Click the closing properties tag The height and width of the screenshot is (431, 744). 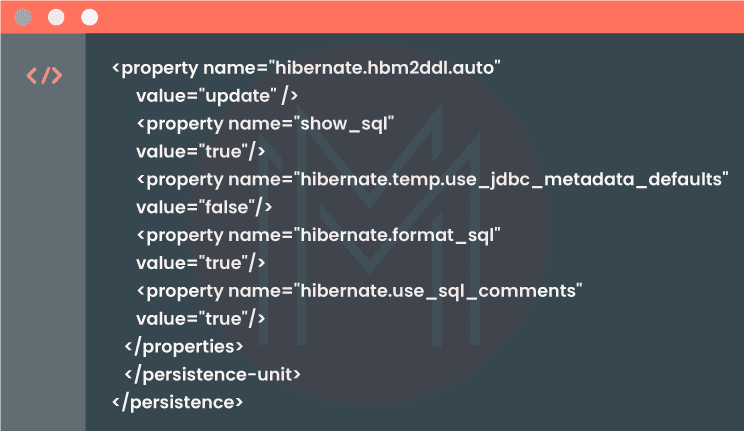click(x=184, y=346)
